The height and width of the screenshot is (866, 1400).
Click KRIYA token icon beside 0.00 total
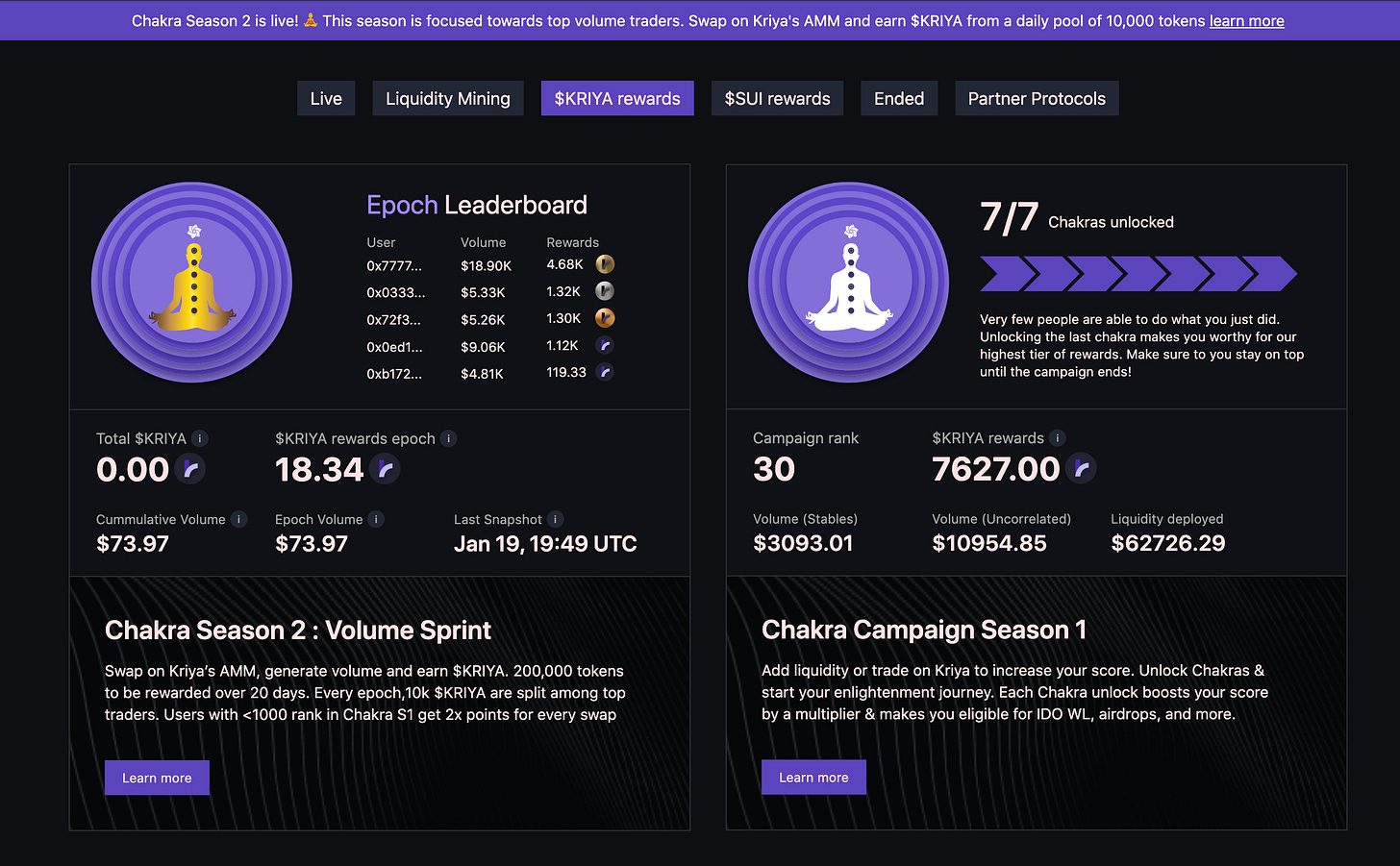tap(190, 469)
